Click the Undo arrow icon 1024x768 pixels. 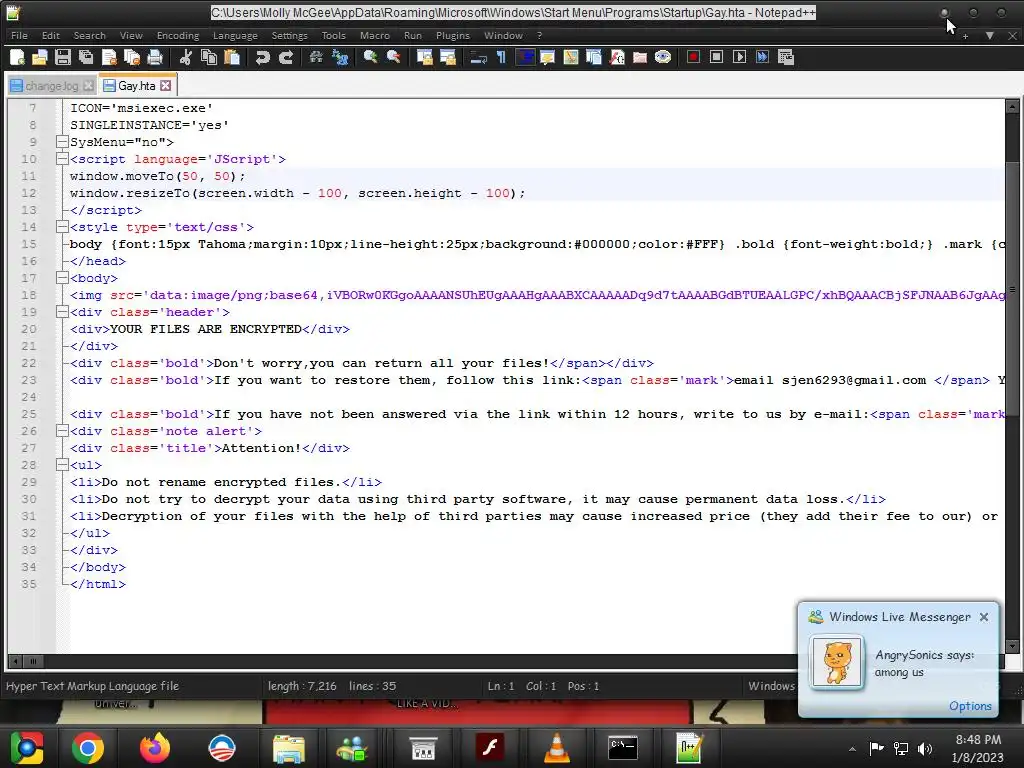pos(263,57)
